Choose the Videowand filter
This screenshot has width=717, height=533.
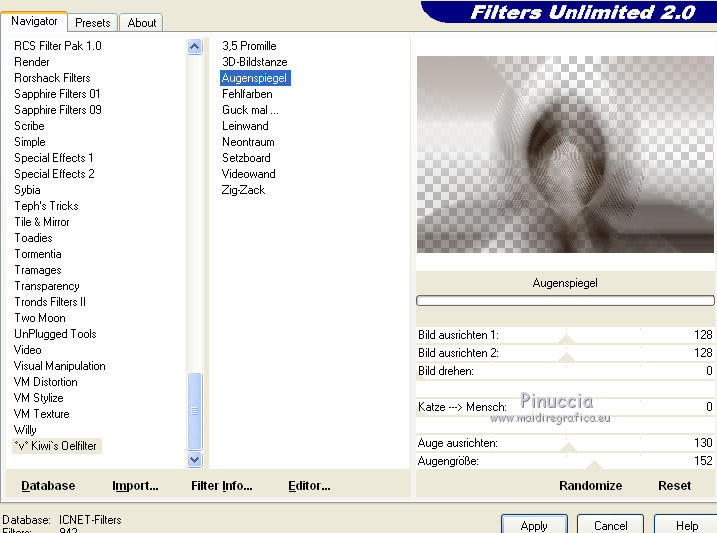pyautogui.click(x=249, y=174)
